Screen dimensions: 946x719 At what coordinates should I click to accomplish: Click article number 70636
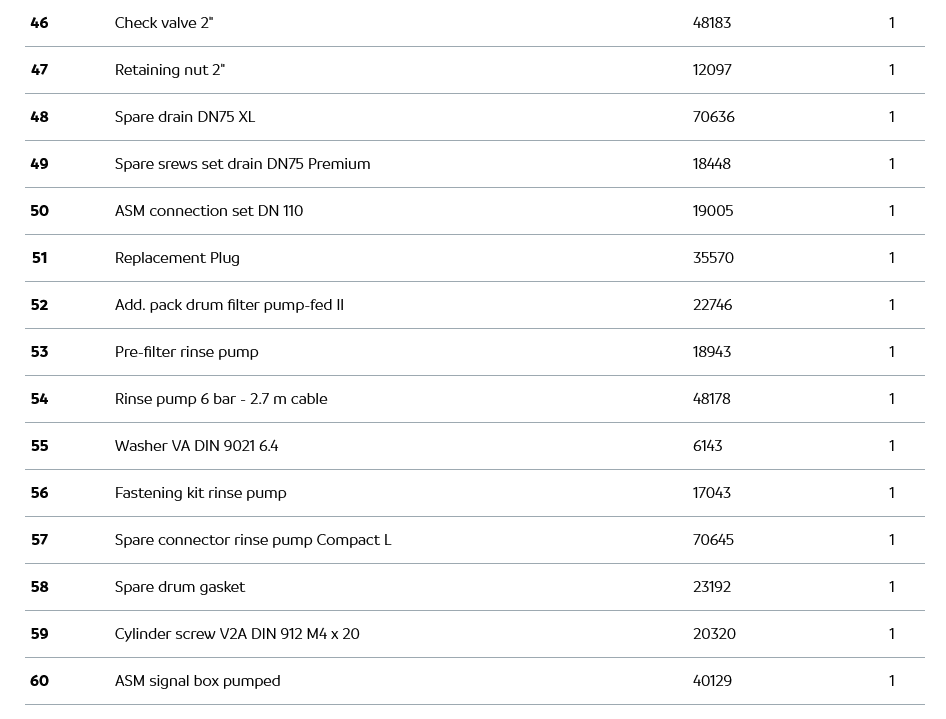pyautogui.click(x=714, y=117)
